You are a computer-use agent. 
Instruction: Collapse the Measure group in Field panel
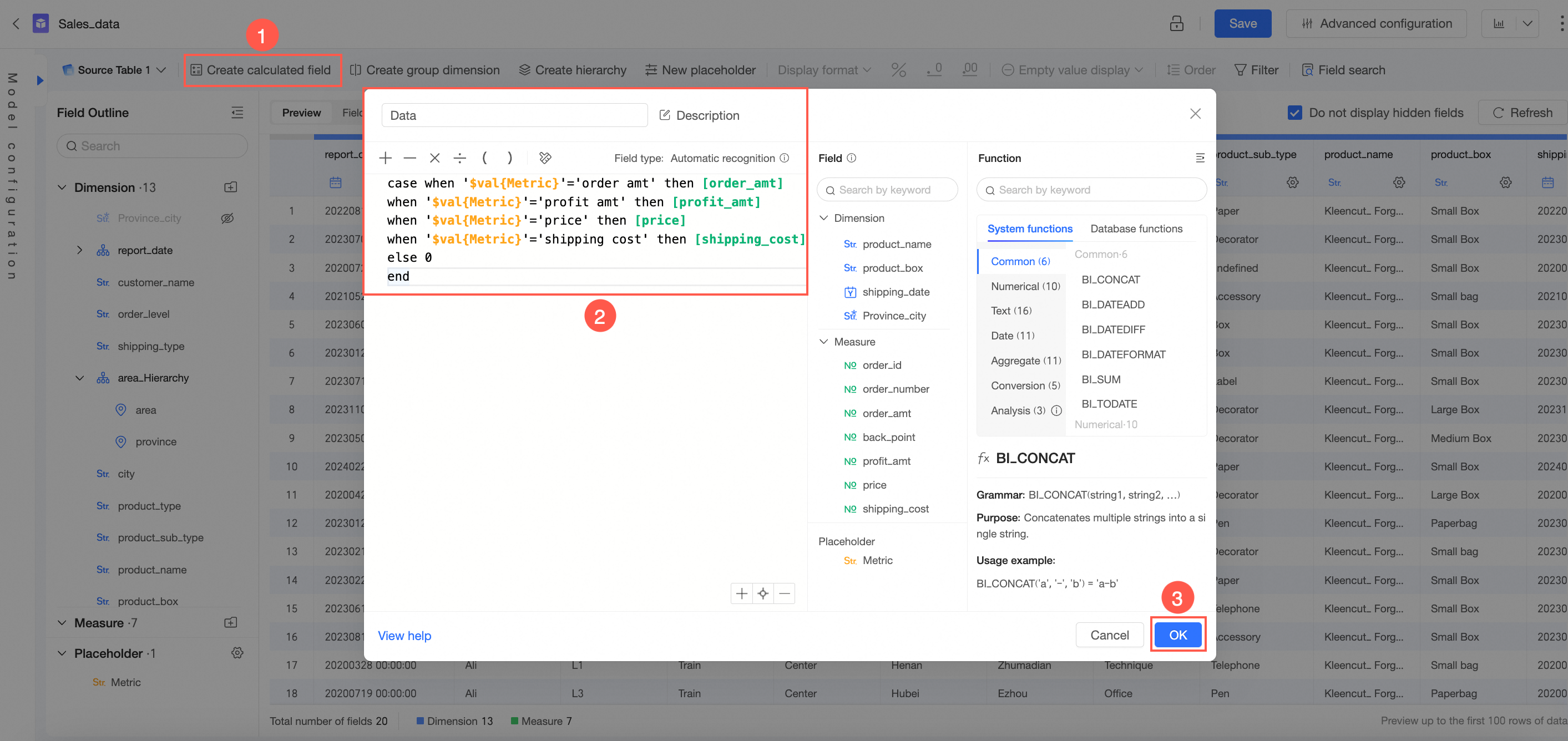(823, 342)
